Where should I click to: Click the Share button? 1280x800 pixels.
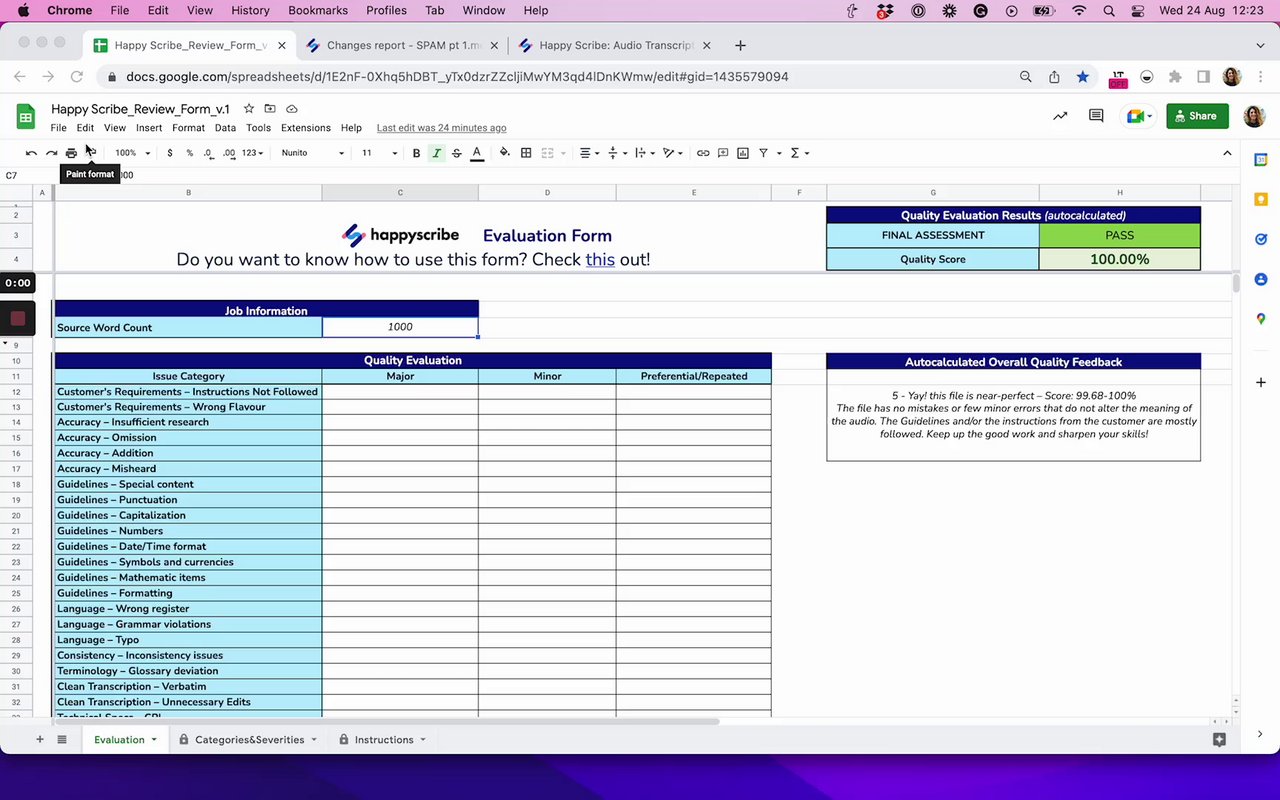tap(1197, 116)
